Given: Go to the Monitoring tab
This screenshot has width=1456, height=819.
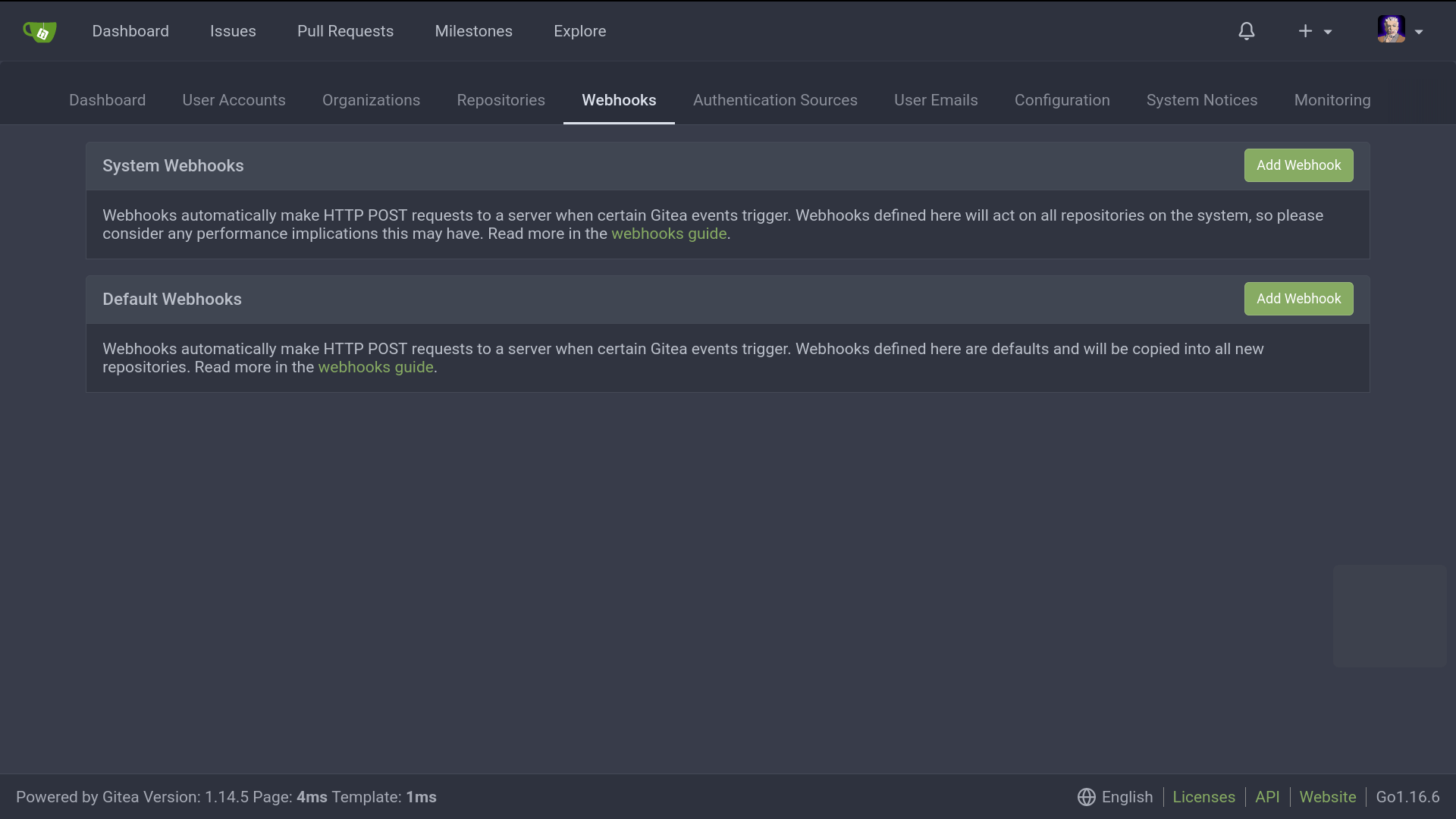Looking at the screenshot, I should [x=1332, y=100].
